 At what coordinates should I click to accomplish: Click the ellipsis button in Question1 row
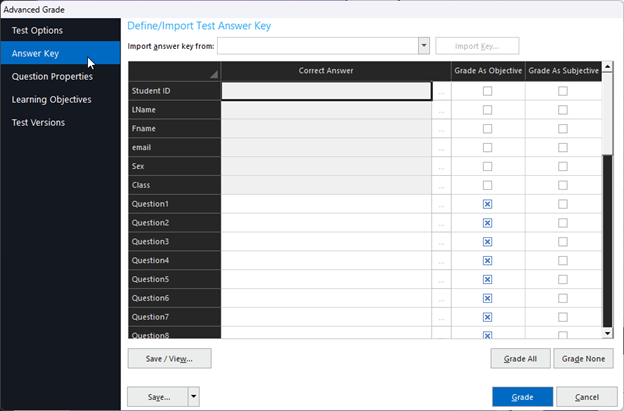pyautogui.click(x=441, y=204)
